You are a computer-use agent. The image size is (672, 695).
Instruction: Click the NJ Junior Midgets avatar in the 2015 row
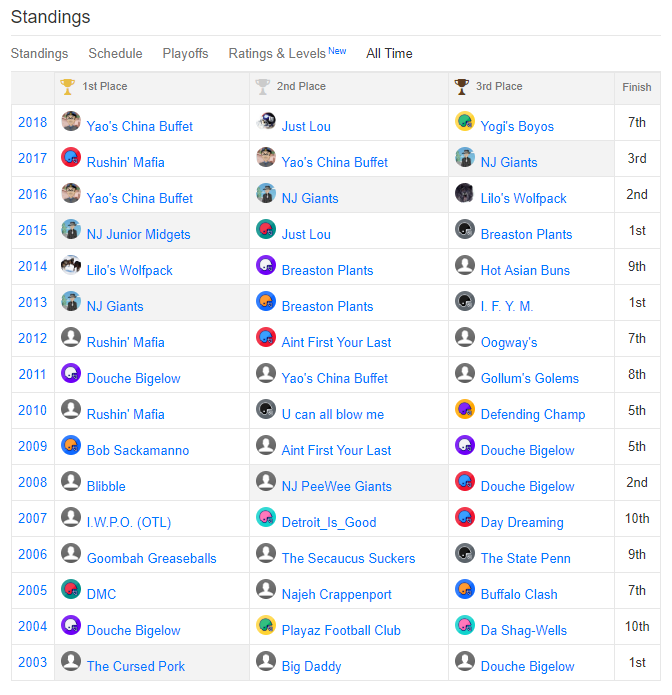pos(71,229)
